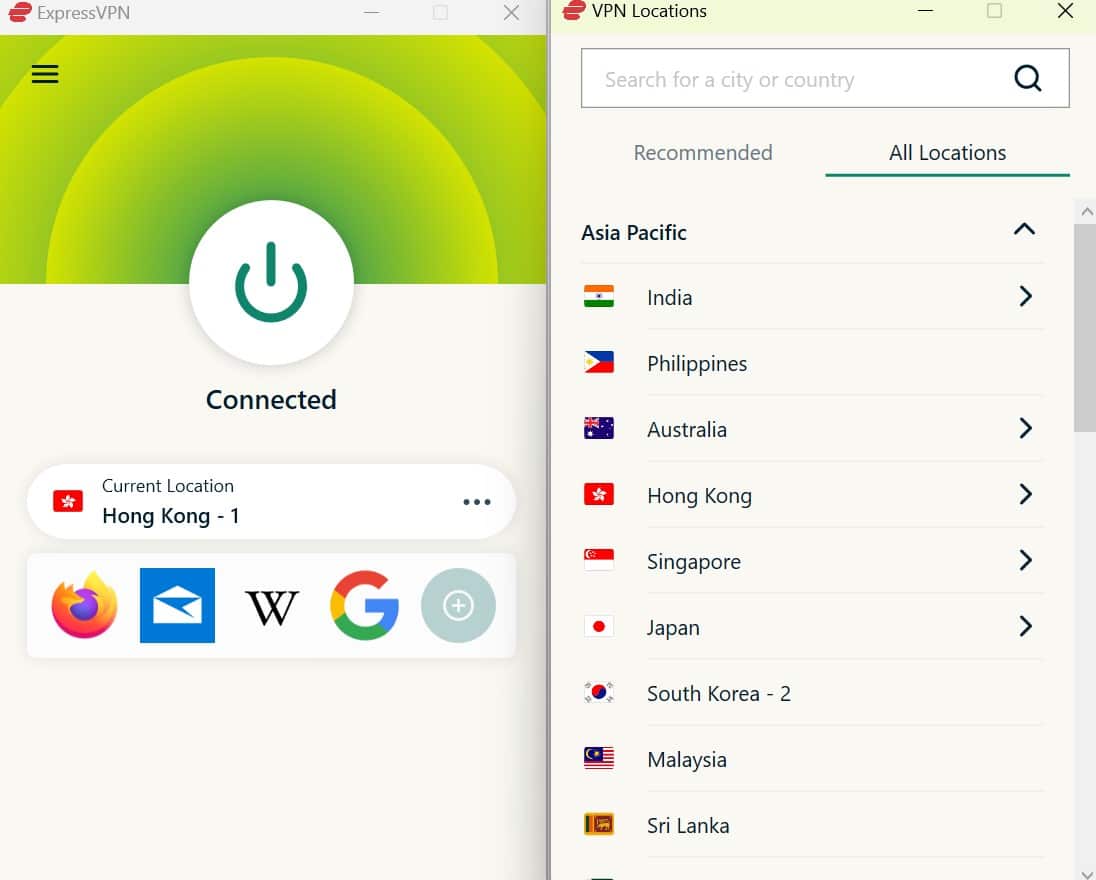Click the Sri Lanka flag icon
This screenshot has height=880, width=1096.
pyautogui.click(x=599, y=824)
